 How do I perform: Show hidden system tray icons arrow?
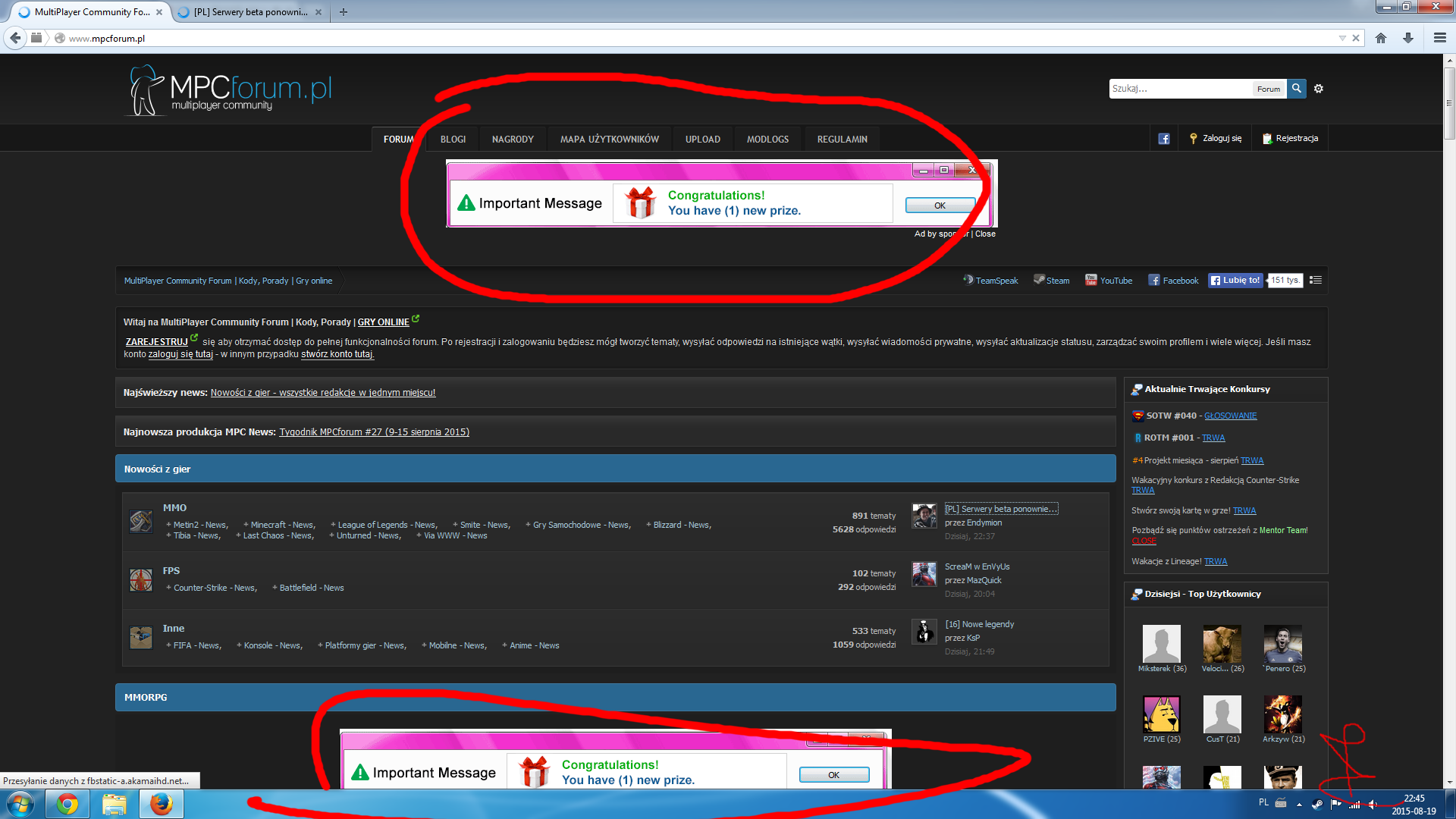pyautogui.click(x=1299, y=805)
